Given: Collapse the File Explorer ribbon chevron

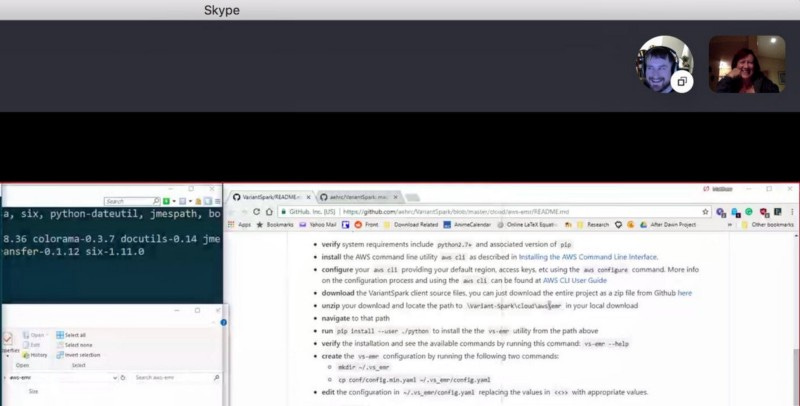Looking at the screenshot, I should tap(213, 322).
